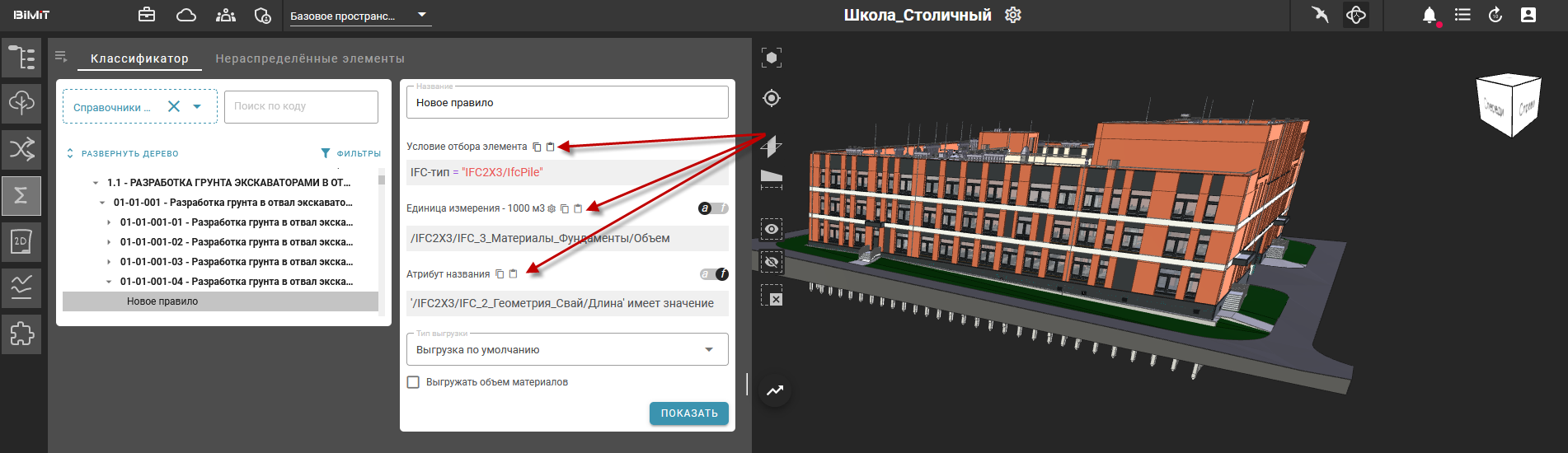Image resolution: width=1568 pixels, height=453 pixels.
Task: Open the Базовое пространство dropdown
Action: pos(357,16)
